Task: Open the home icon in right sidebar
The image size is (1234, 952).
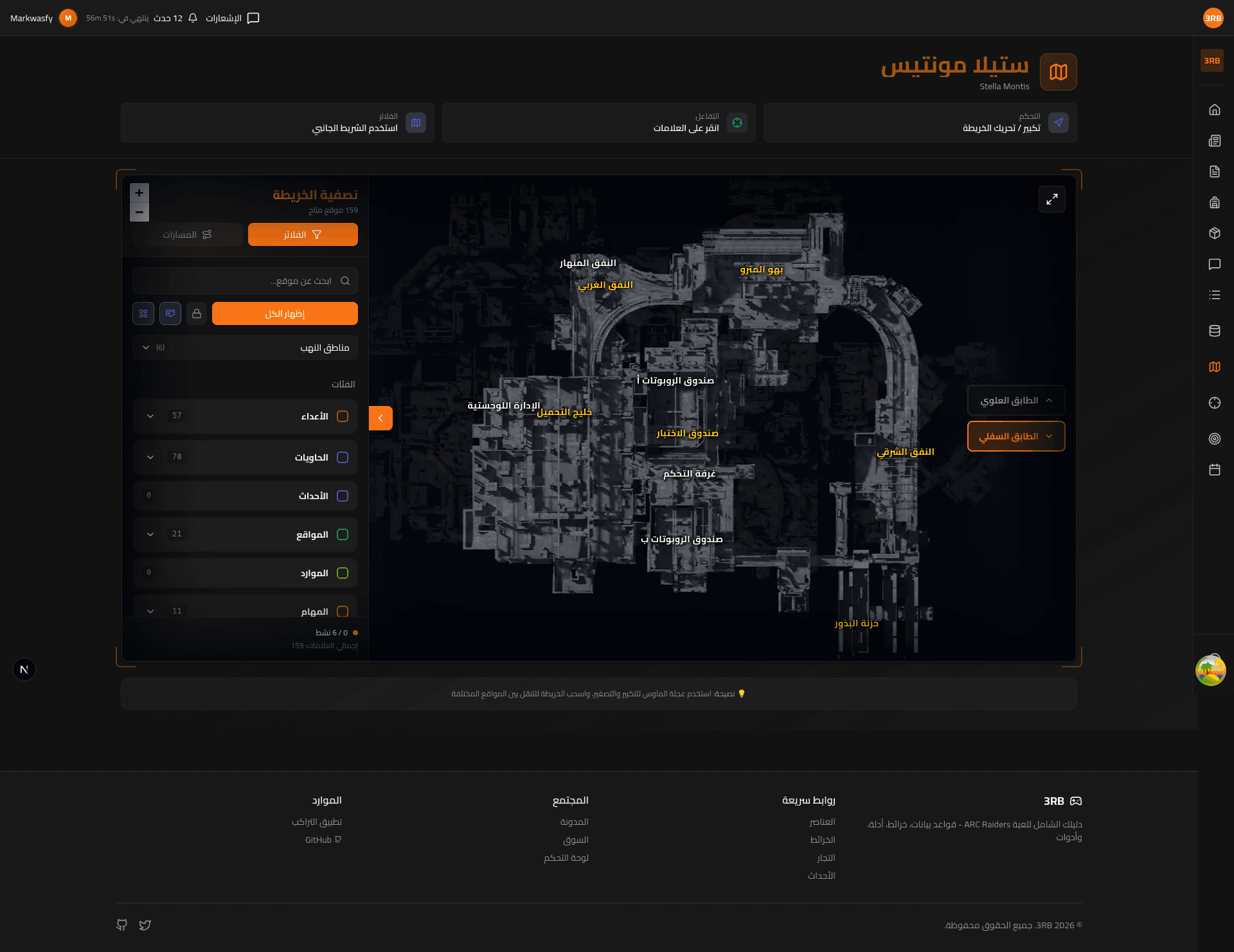Action: [x=1214, y=110]
